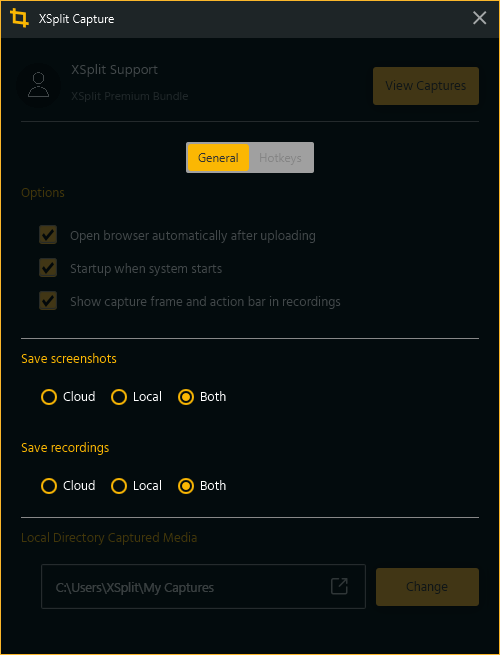Disable Show capture frame and action bar
Image resolution: width=500 pixels, height=655 pixels.
point(48,301)
